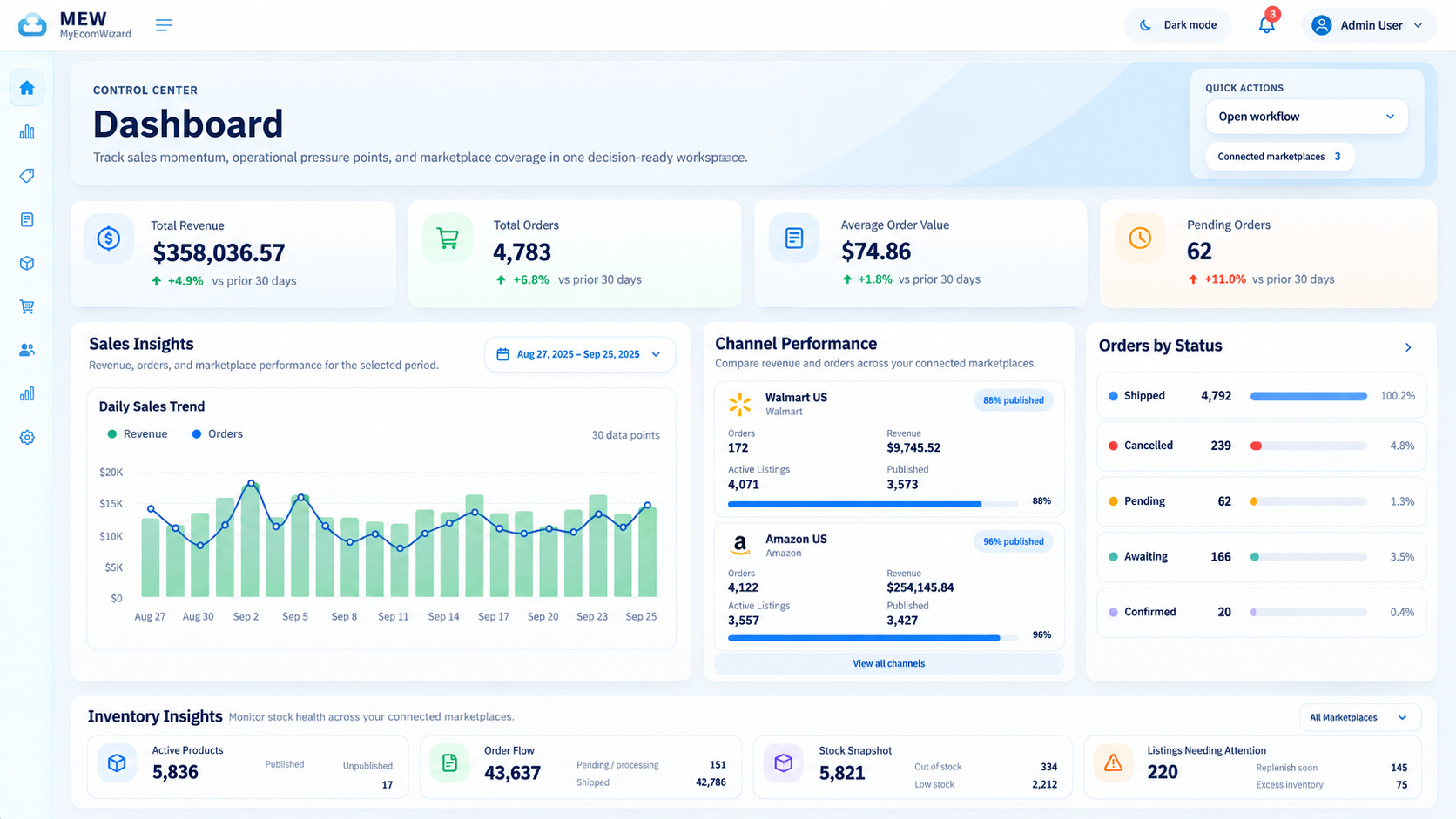Click the Pending Orders clock icon

(1140, 238)
